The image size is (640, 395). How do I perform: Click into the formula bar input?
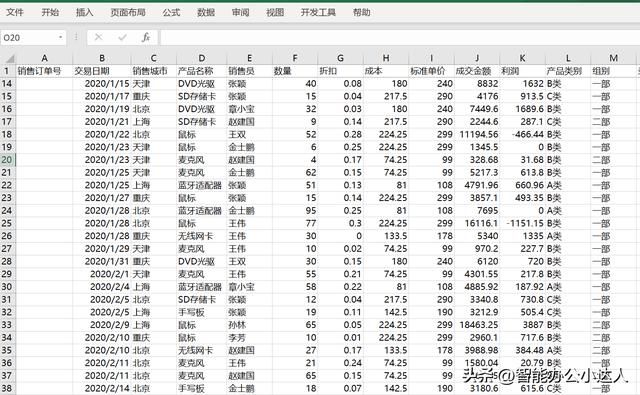400,38
